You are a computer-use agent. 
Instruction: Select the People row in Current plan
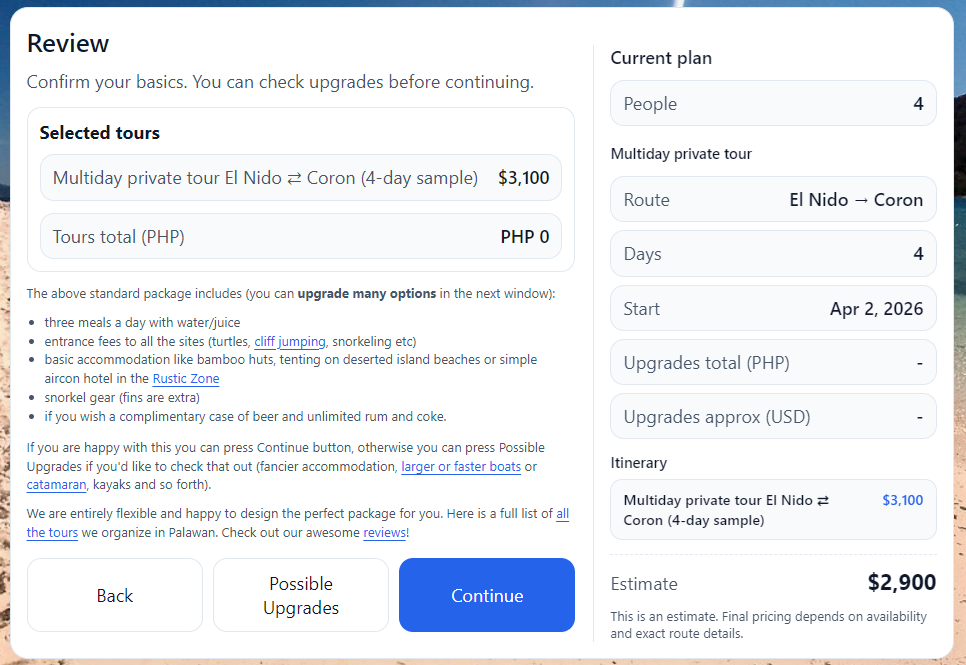point(773,104)
